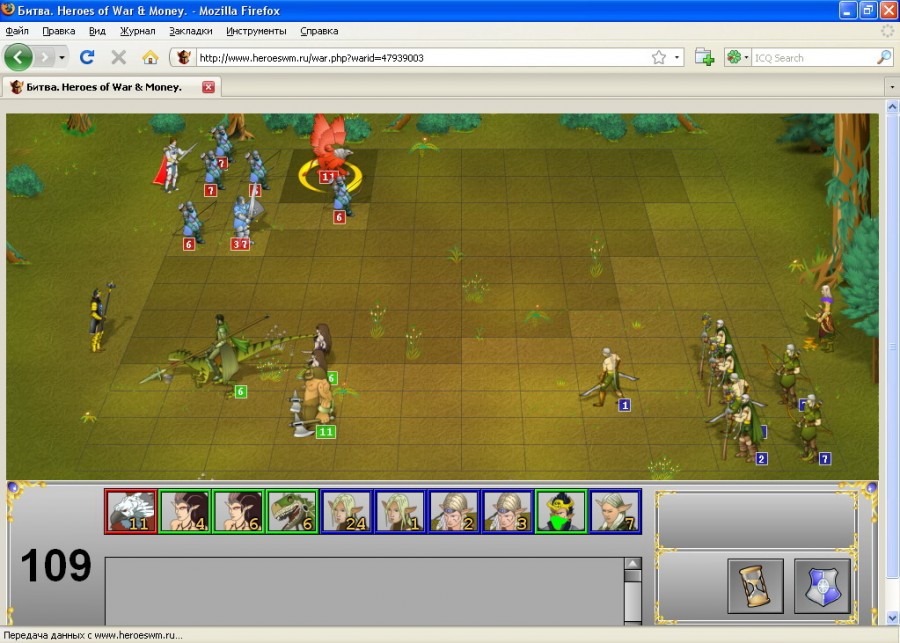900x643 pixels.
Task: Click the hourglass wait button
Action: [x=755, y=586]
